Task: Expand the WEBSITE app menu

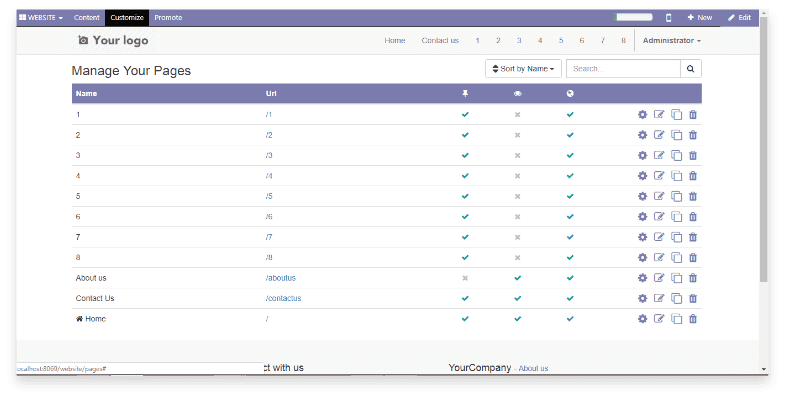Action: (x=41, y=18)
